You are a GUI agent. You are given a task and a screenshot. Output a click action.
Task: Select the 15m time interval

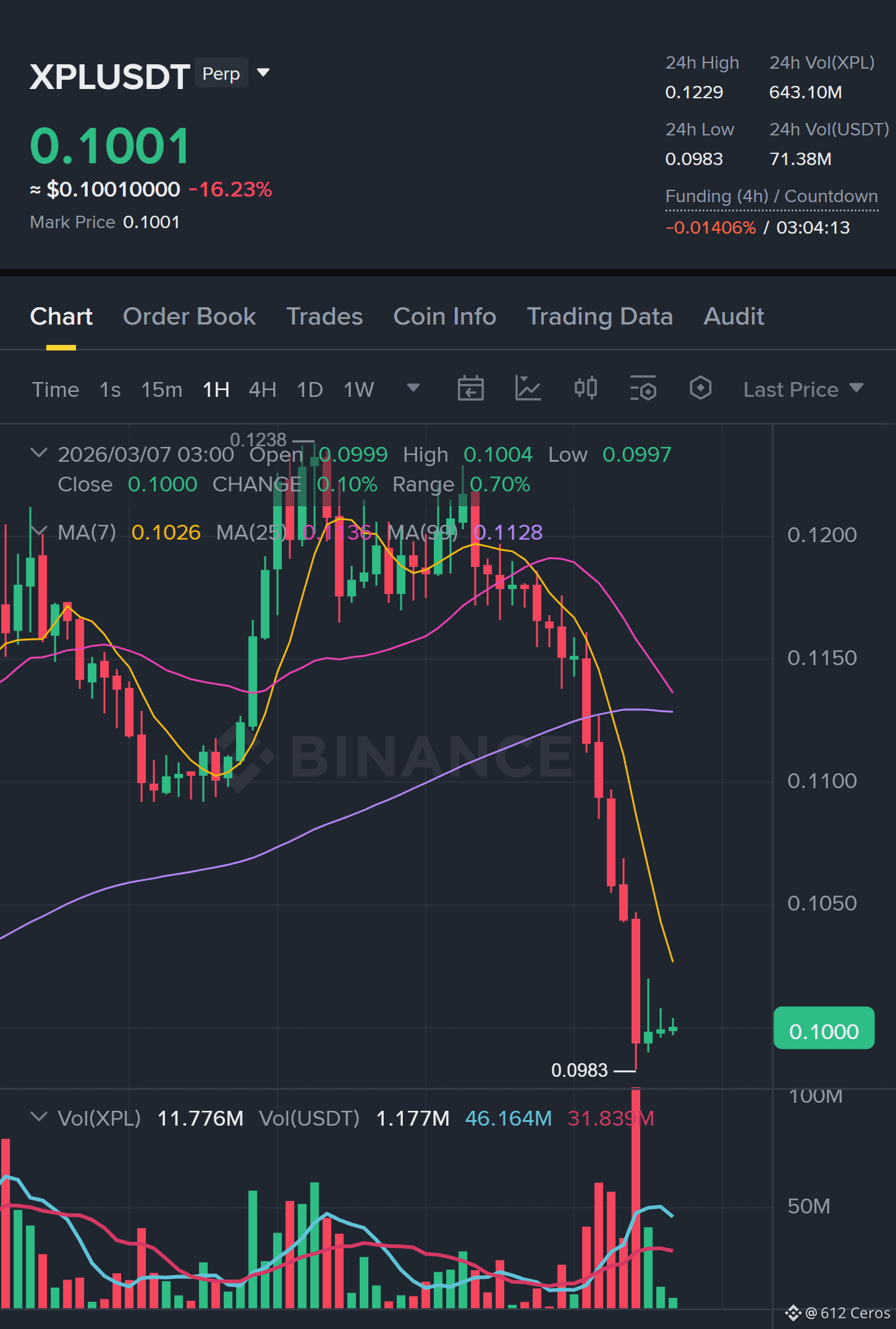point(162,389)
